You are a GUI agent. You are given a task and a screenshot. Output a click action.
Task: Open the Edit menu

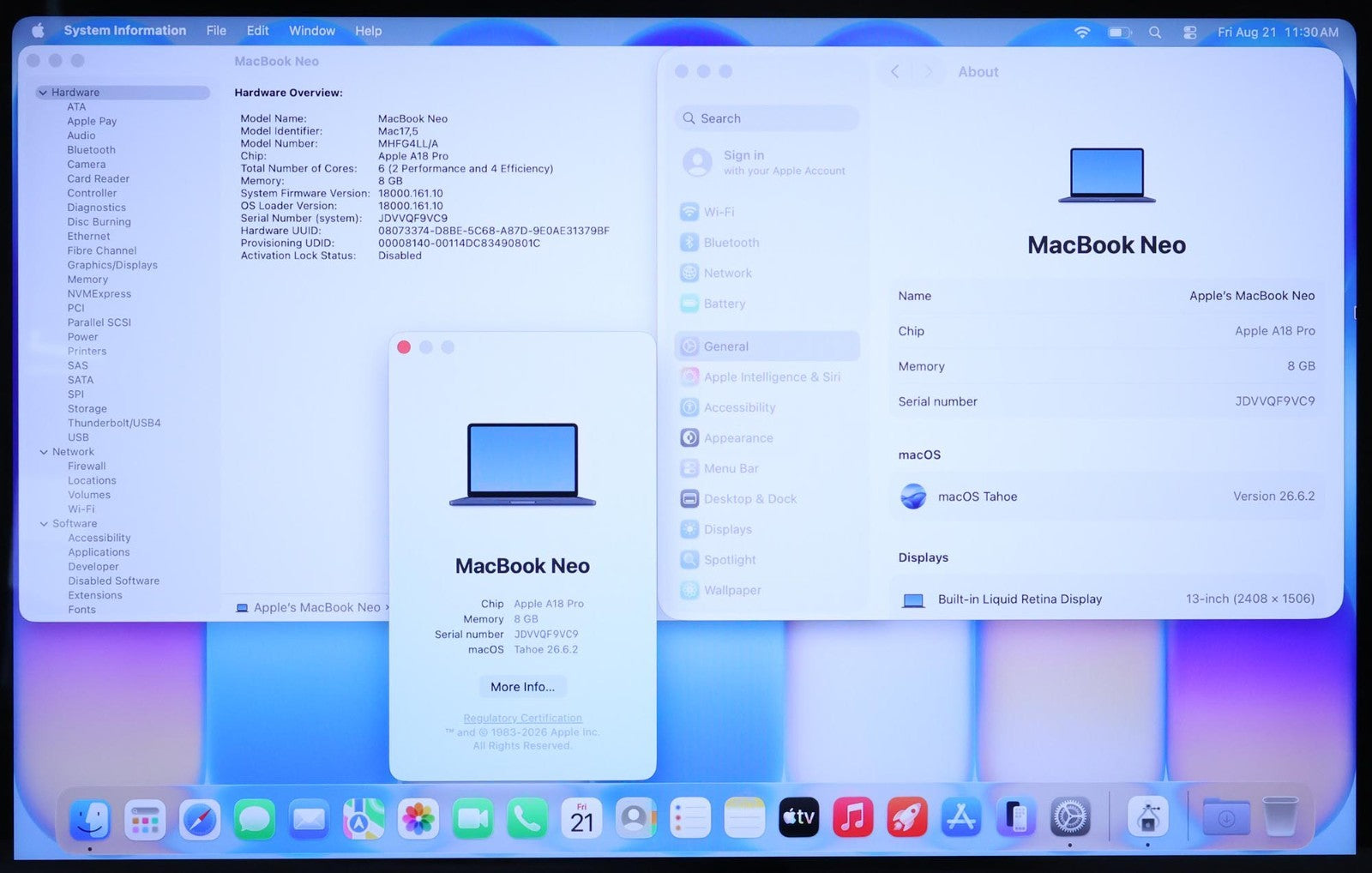click(x=258, y=31)
